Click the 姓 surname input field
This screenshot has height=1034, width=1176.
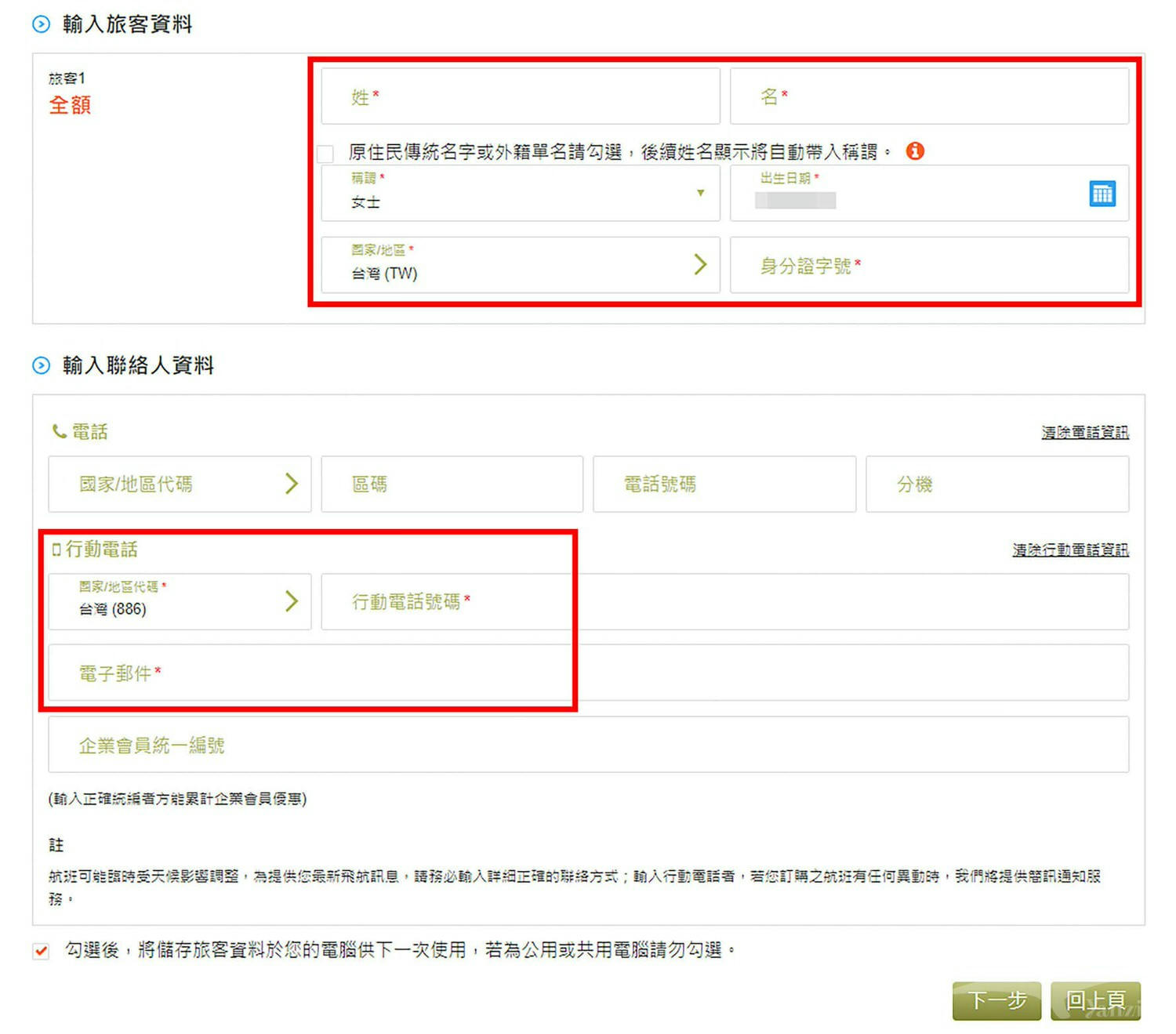pos(520,96)
